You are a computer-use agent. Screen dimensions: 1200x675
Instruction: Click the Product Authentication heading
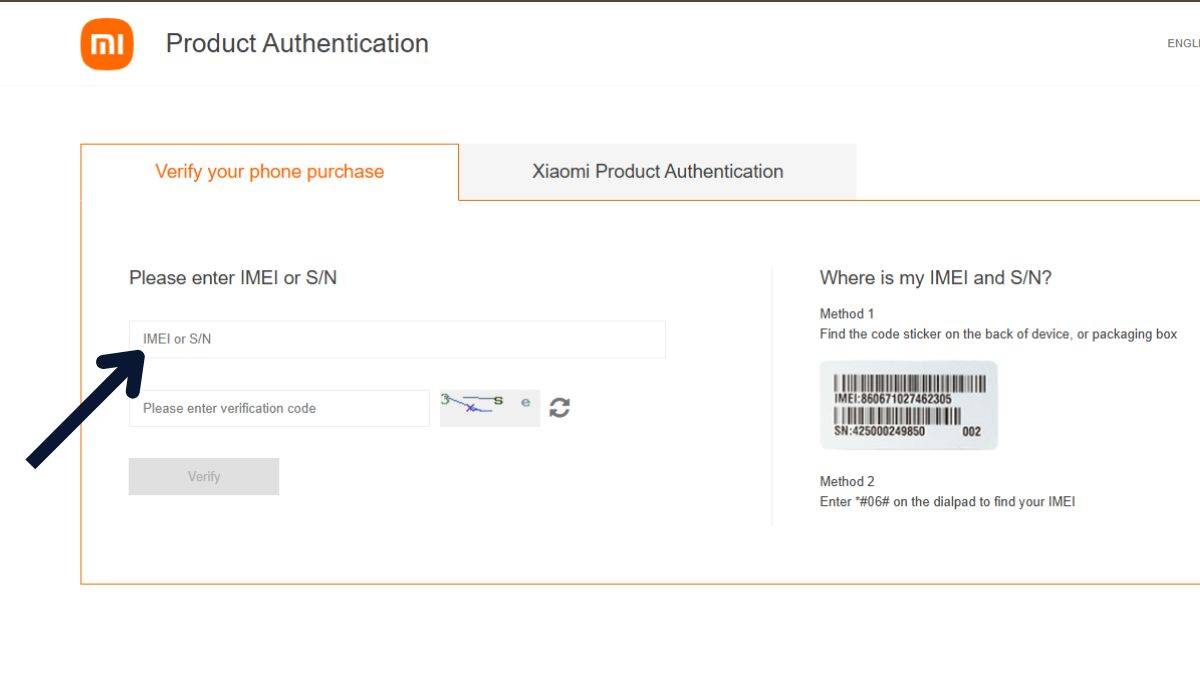coord(298,43)
